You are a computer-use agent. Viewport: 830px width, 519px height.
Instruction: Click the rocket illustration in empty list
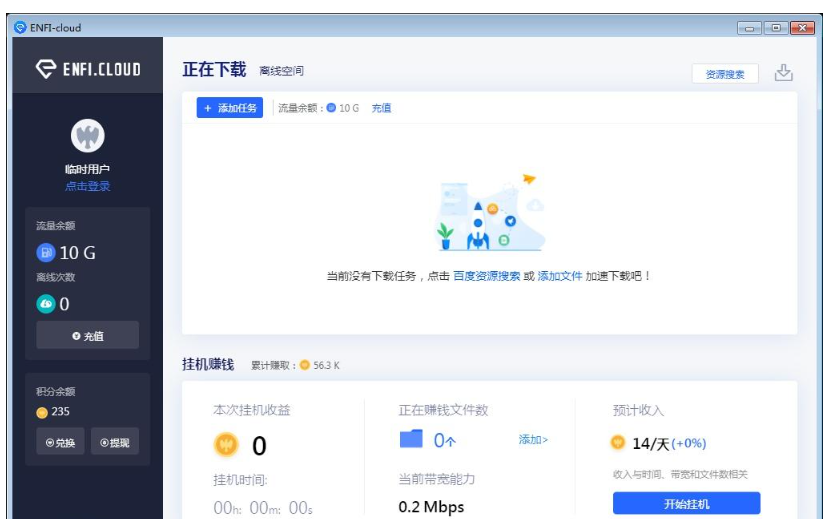489,213
